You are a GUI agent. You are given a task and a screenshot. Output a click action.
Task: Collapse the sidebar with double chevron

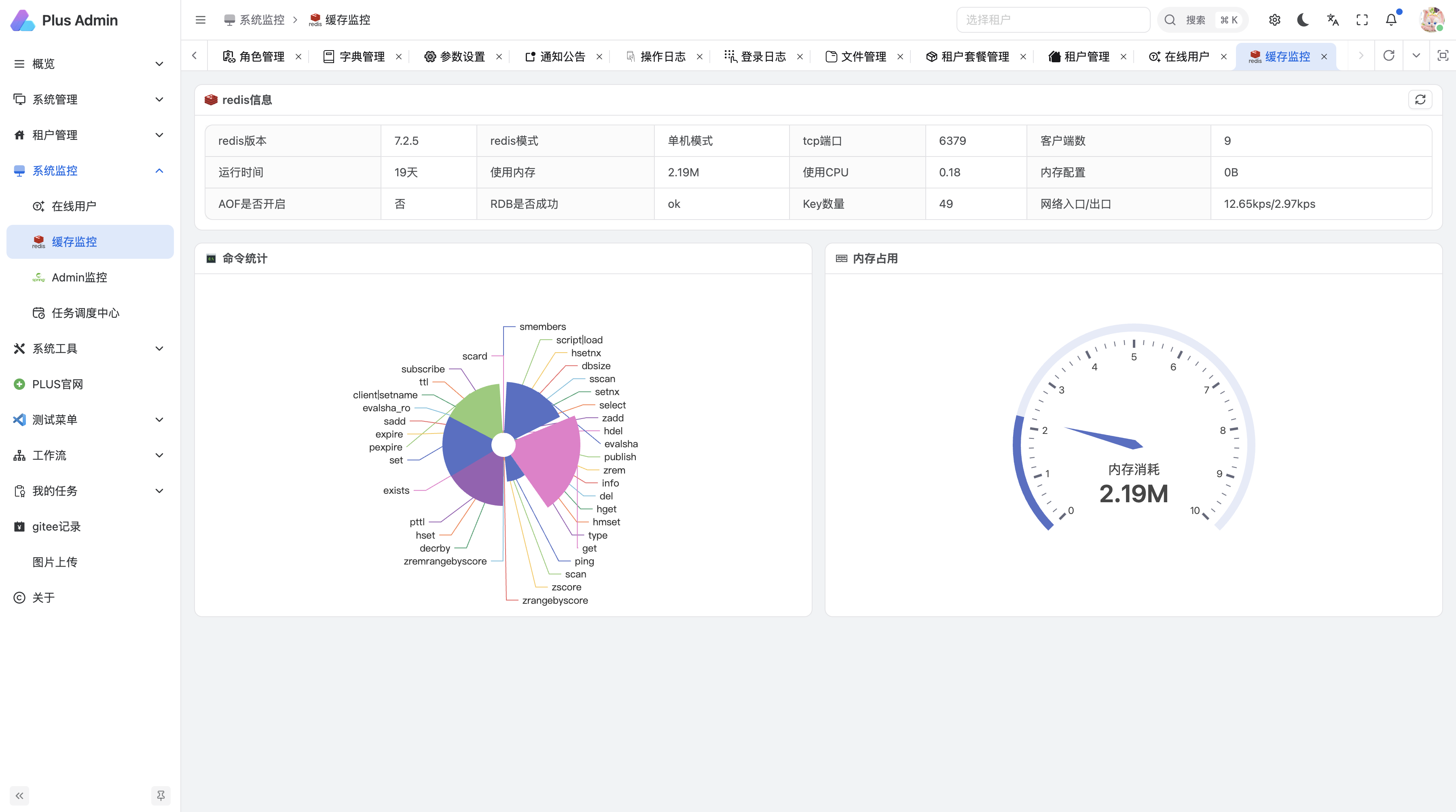[19, 795]
